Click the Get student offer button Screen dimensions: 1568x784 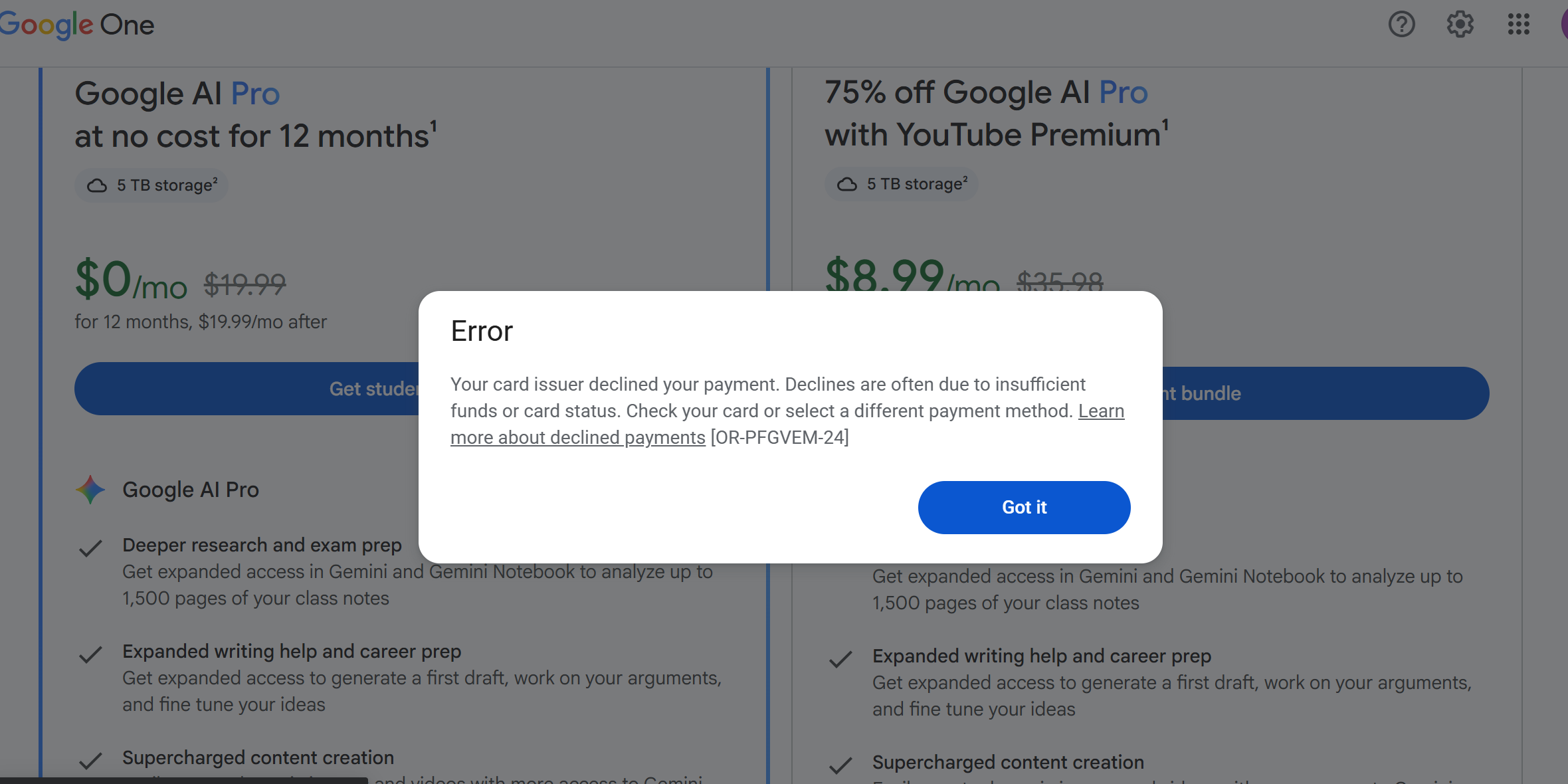point(246,389)
